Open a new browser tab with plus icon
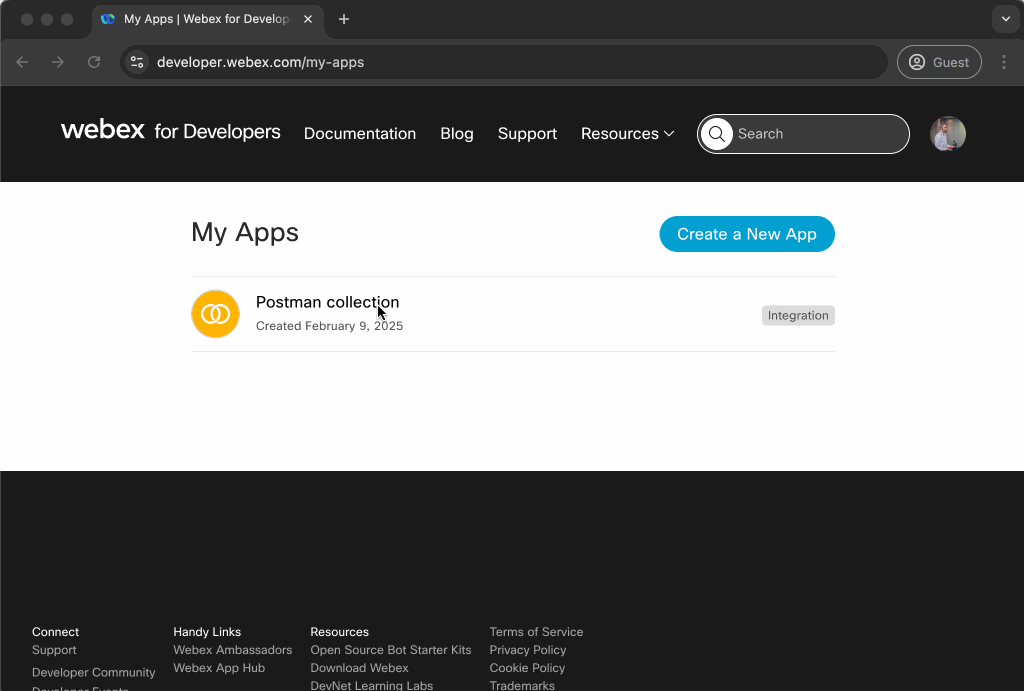The image size is (1024, 691). [x=344, y=19]
